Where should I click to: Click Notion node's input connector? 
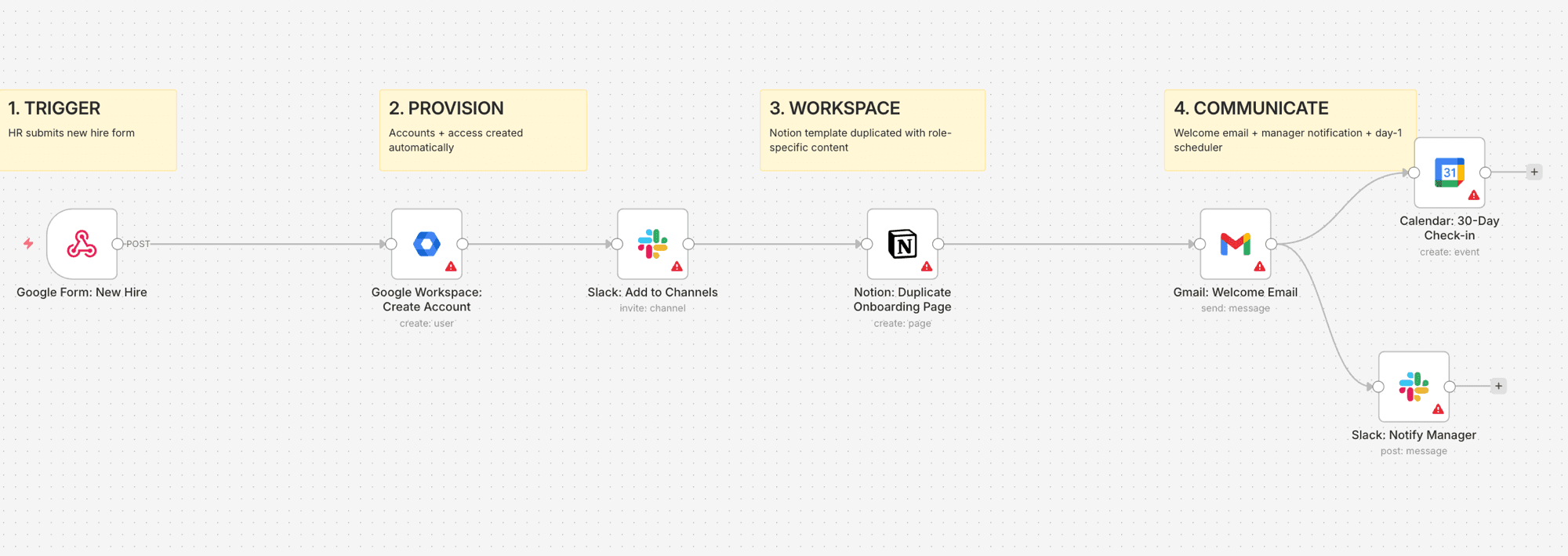[867, 244]
